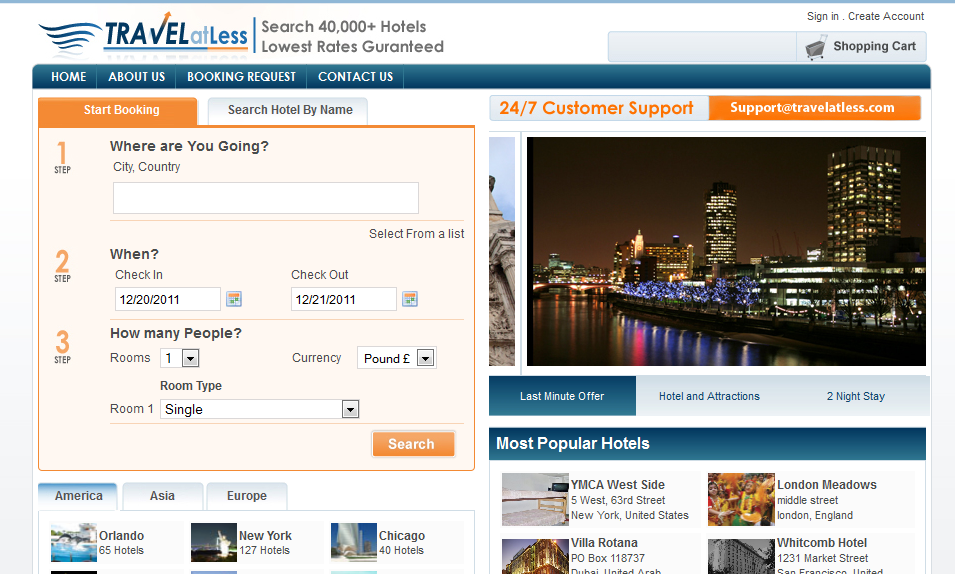Viewport: 955px width, 574px height.
Task: Open the BOOKING REQUEST menu item
Action: (x=241, y=77)
